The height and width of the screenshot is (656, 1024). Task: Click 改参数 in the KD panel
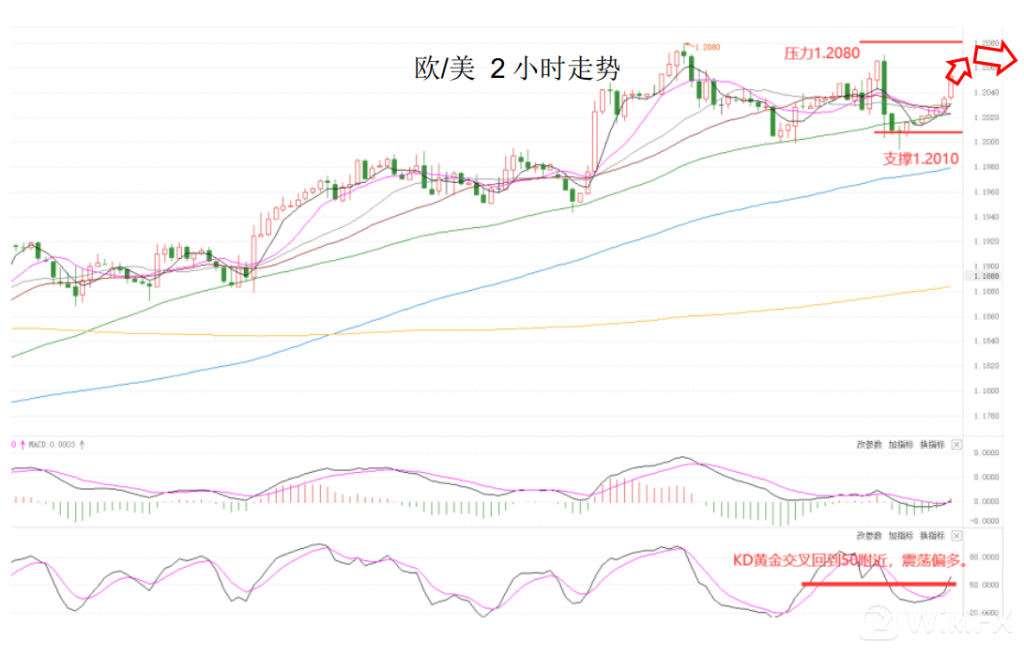pyautogui.click(x=869, y=536)
